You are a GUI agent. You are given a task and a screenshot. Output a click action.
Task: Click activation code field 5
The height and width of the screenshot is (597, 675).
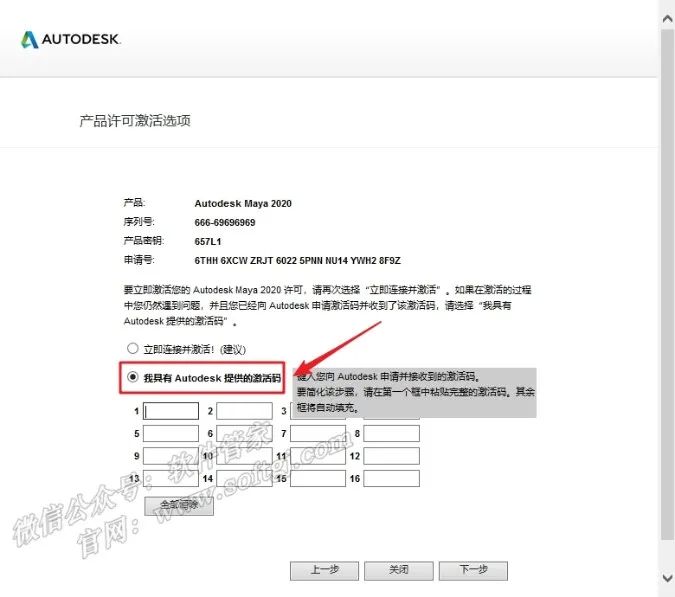(171, 433)
